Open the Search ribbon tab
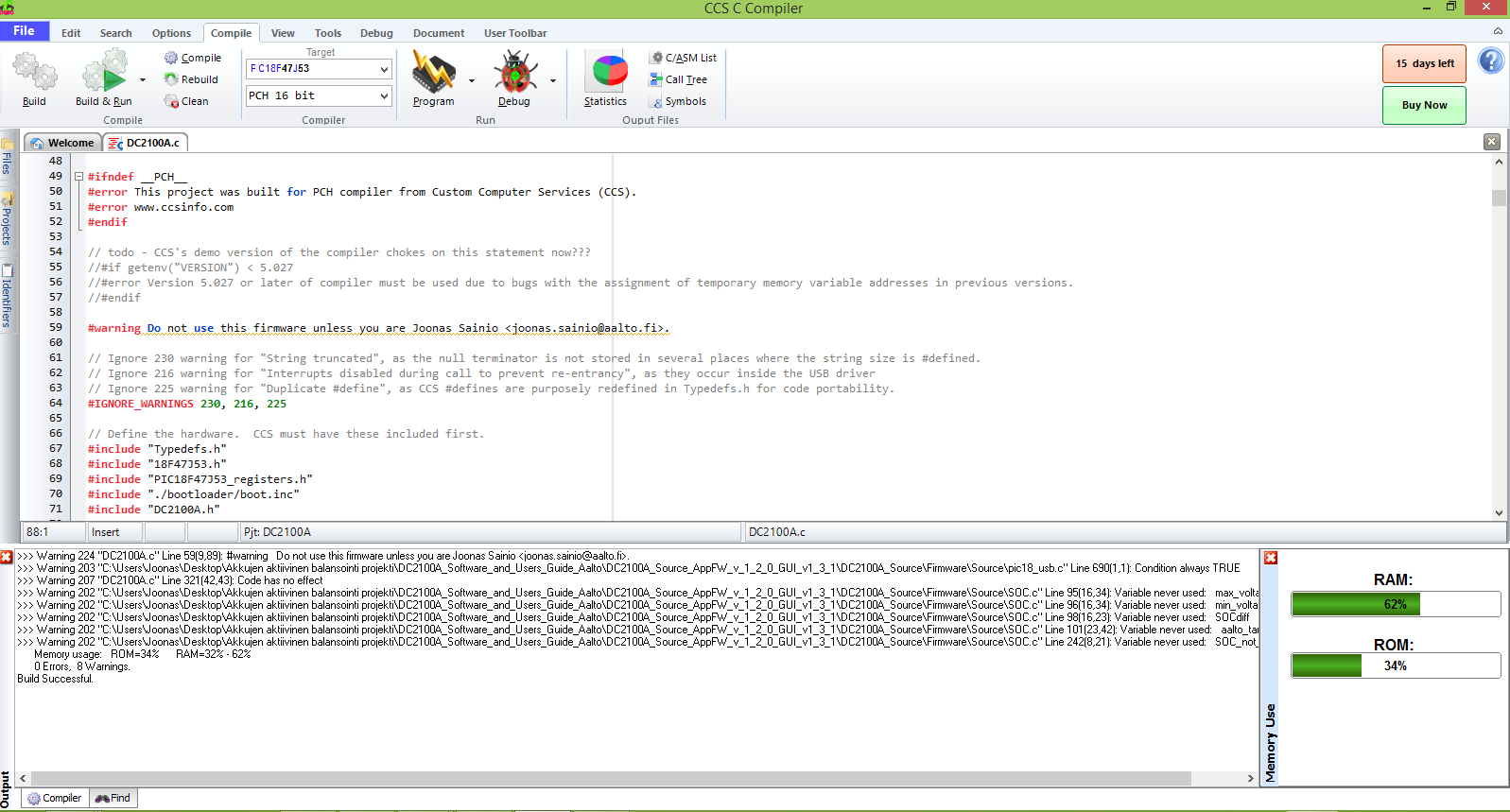Image resolution: width=1510 pixels, height=812 pixels. point(116,33)
